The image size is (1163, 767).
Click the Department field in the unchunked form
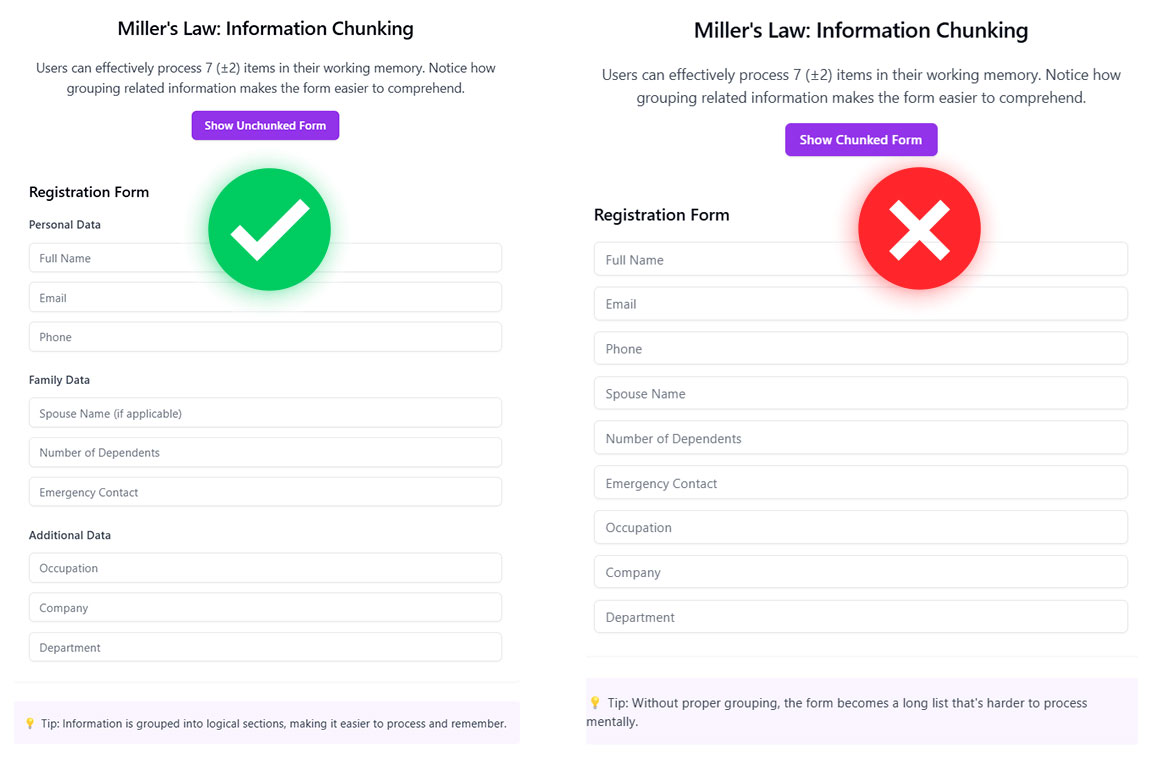(x=860, y=617)
